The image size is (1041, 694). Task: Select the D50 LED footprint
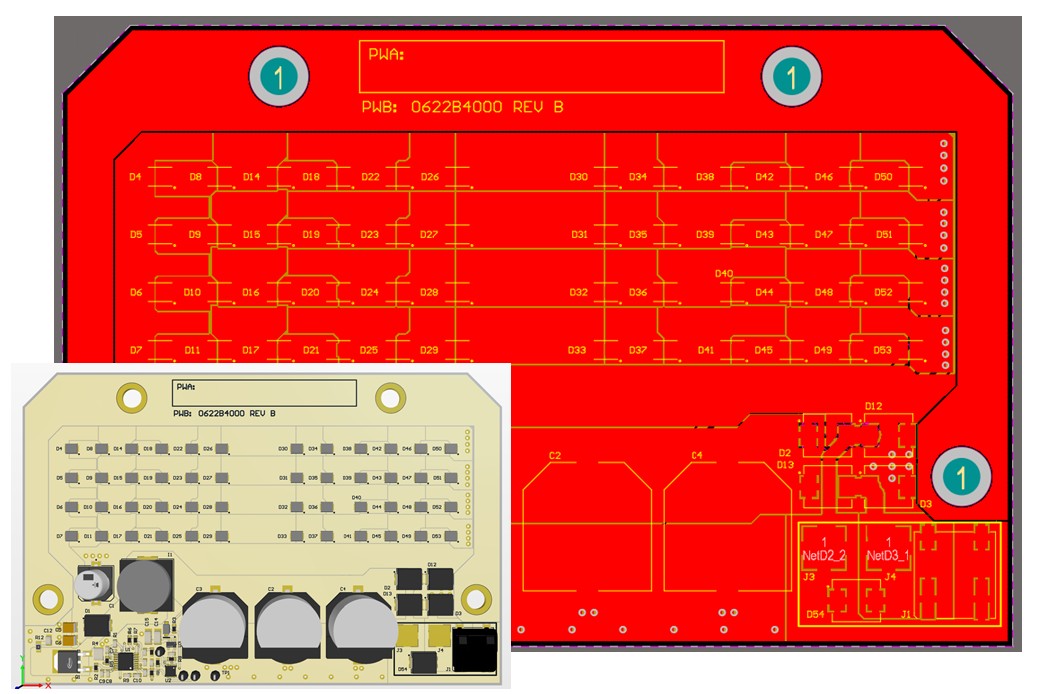[882, 177]
